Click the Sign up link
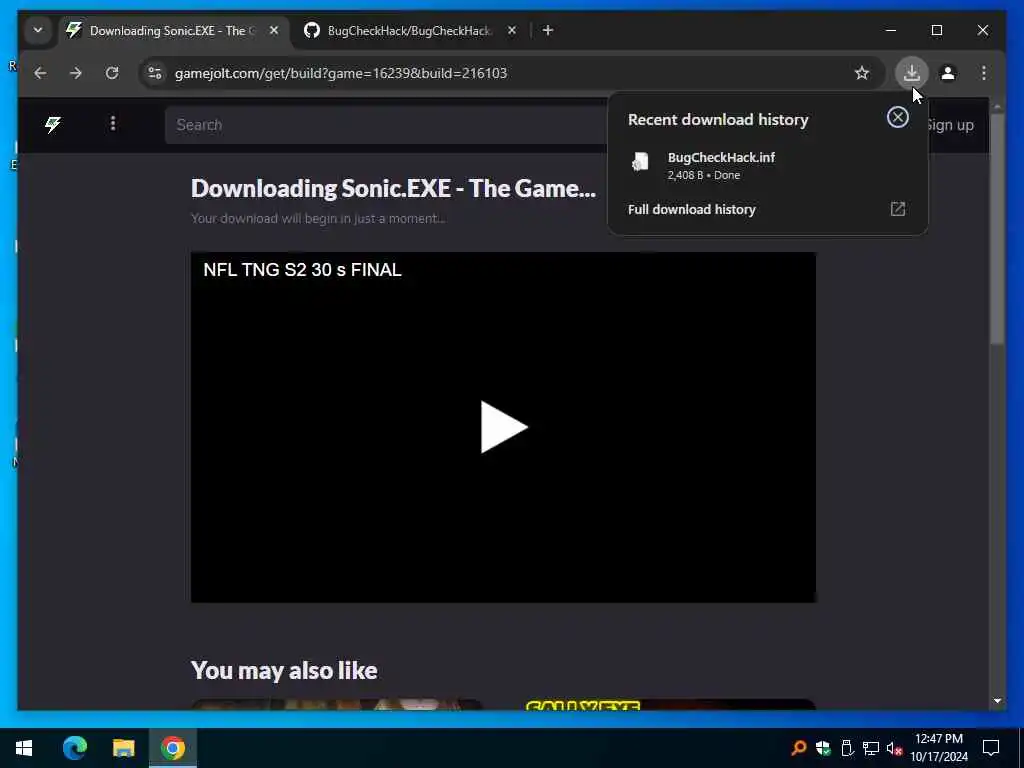The width and height of the screenshot is (1024, 768). click(950, 125)
